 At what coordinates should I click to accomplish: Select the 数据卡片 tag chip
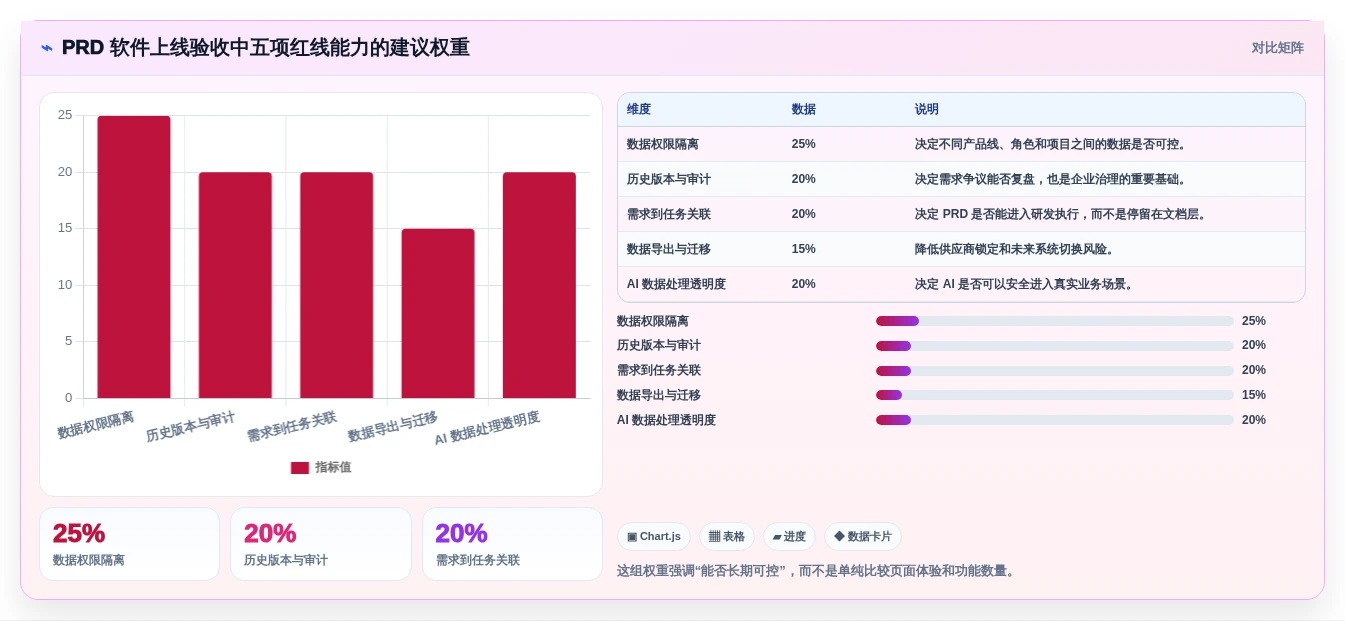pyautogui.click(x=862, y=537)
